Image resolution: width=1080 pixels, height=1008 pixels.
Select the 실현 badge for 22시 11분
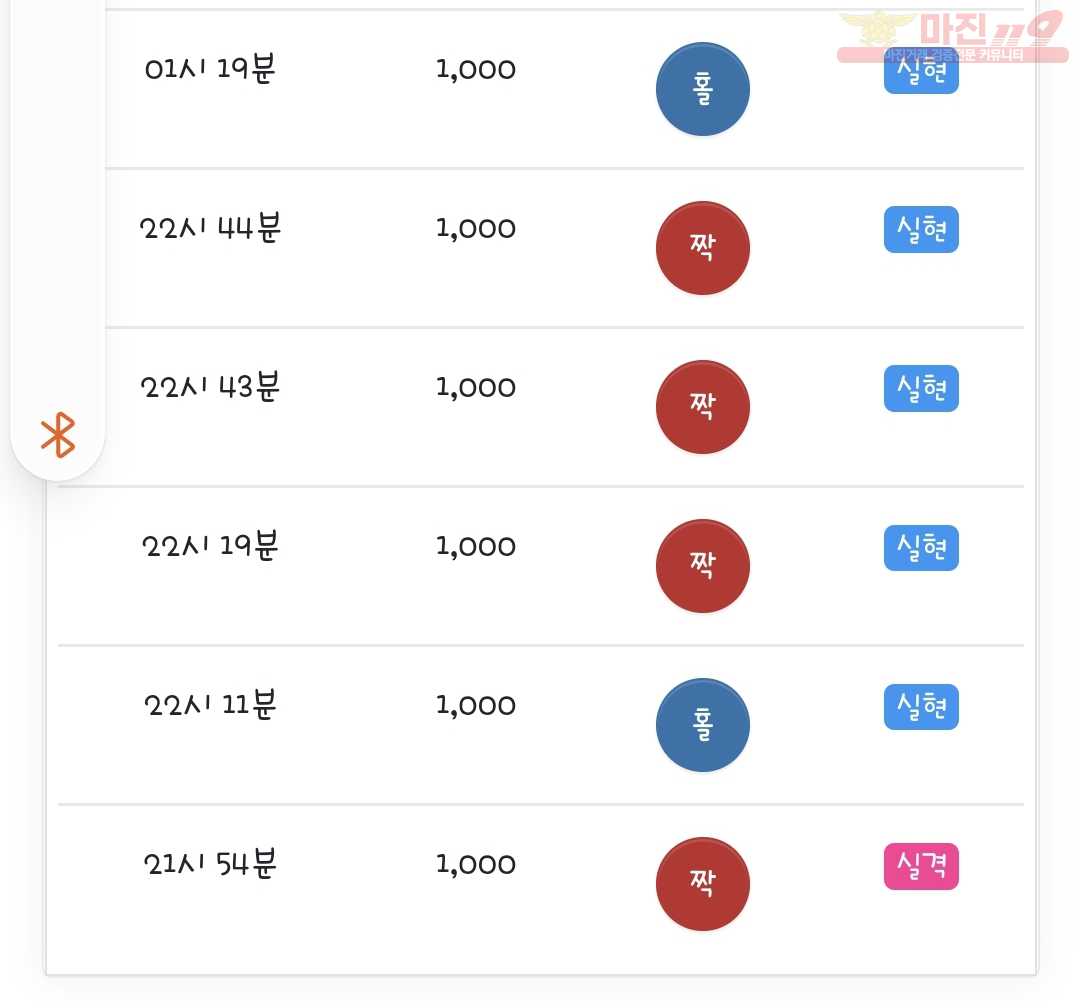[x=921, y=706]
